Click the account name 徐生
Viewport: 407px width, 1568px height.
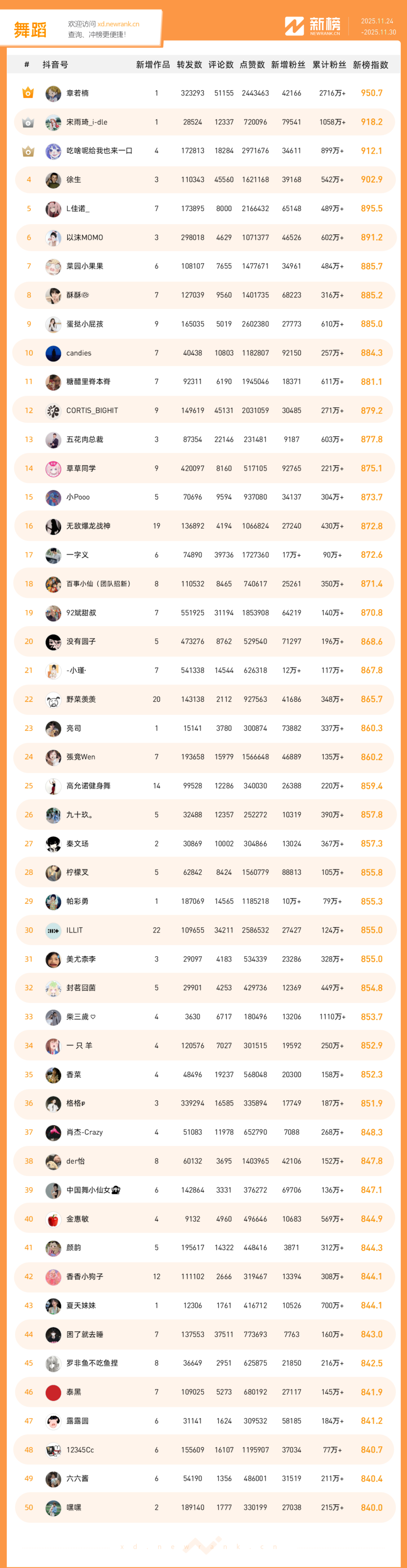coord(73,180)
